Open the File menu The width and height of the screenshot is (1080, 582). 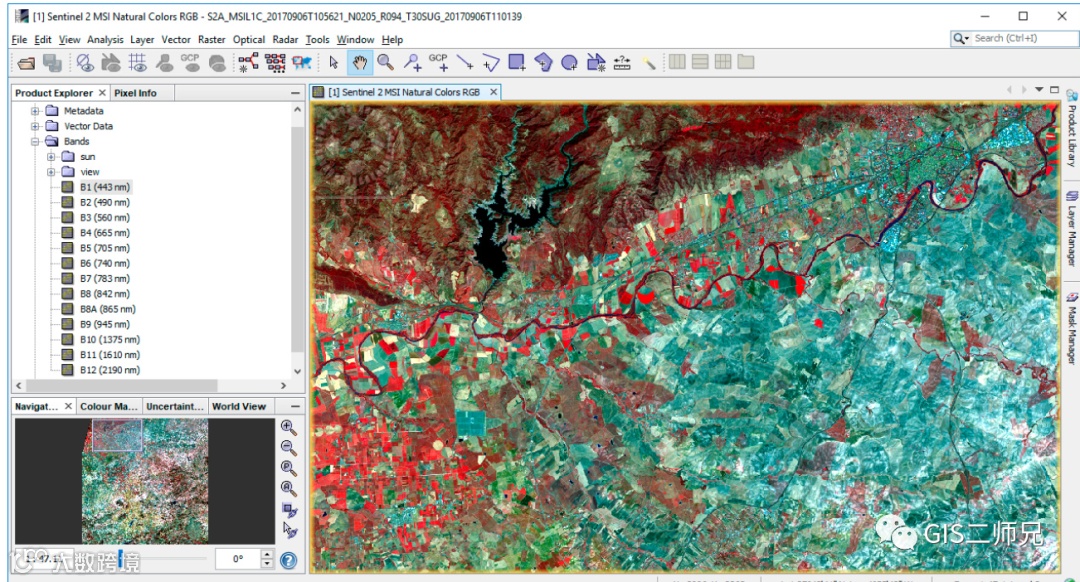coord(19,40)
